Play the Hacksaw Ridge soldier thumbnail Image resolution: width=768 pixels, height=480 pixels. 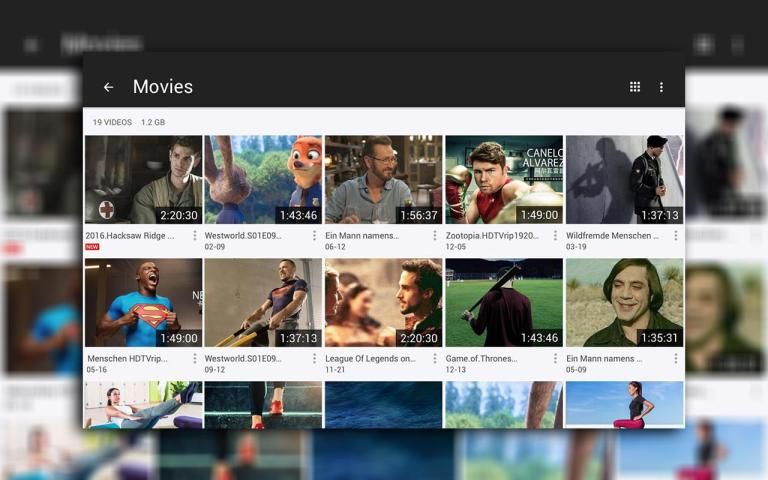143,180
